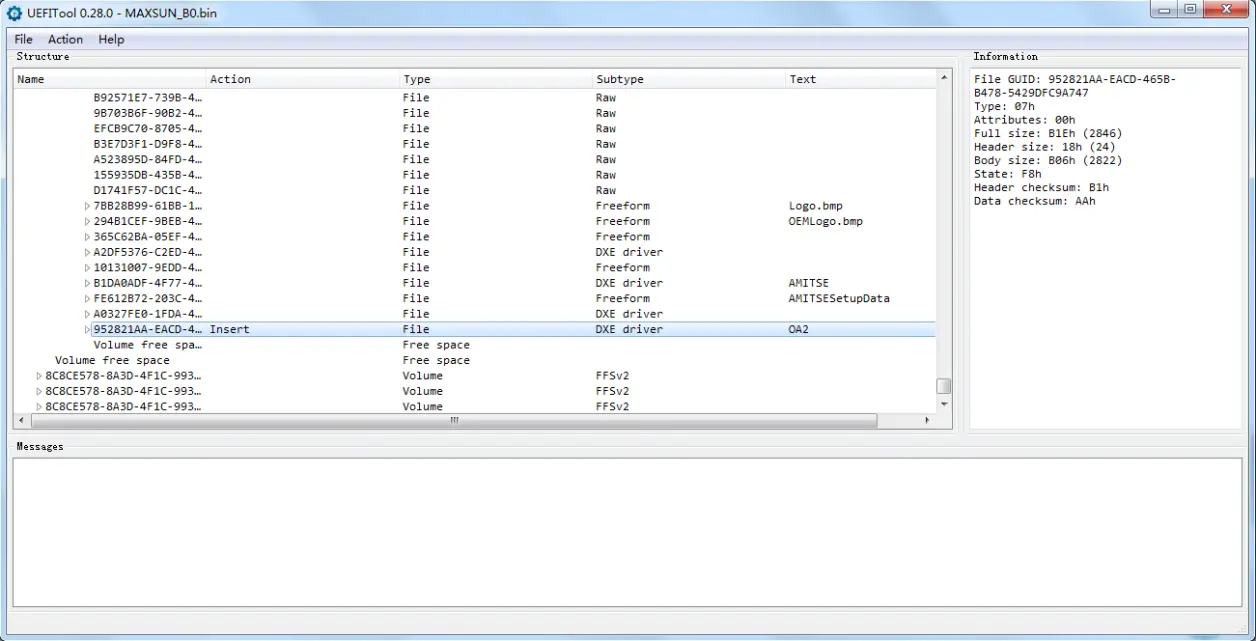Click the horizontal scrollbar right arrow
Image resolution: width=1256 pixels, height=641 pixels.
click(x=926, y=421)
